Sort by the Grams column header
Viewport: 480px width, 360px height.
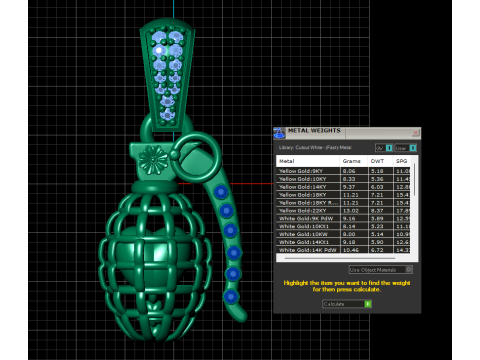[354, 161]
